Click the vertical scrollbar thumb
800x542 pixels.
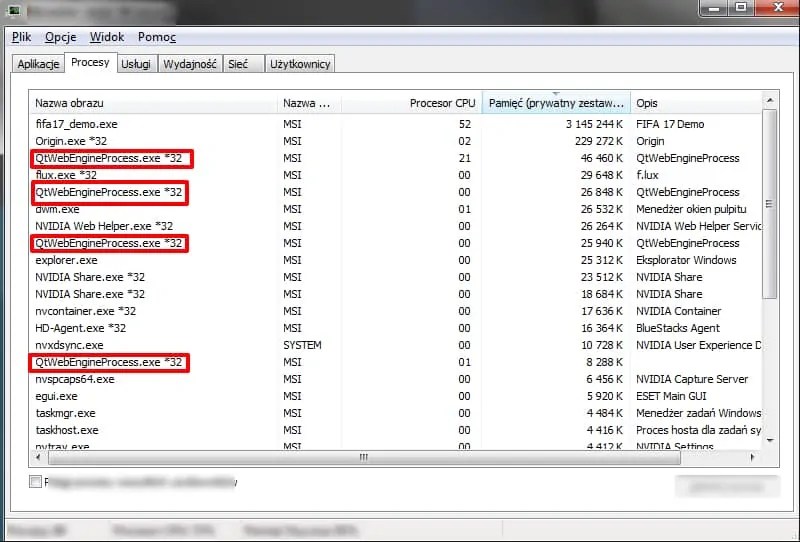click(x=770, y=204)
